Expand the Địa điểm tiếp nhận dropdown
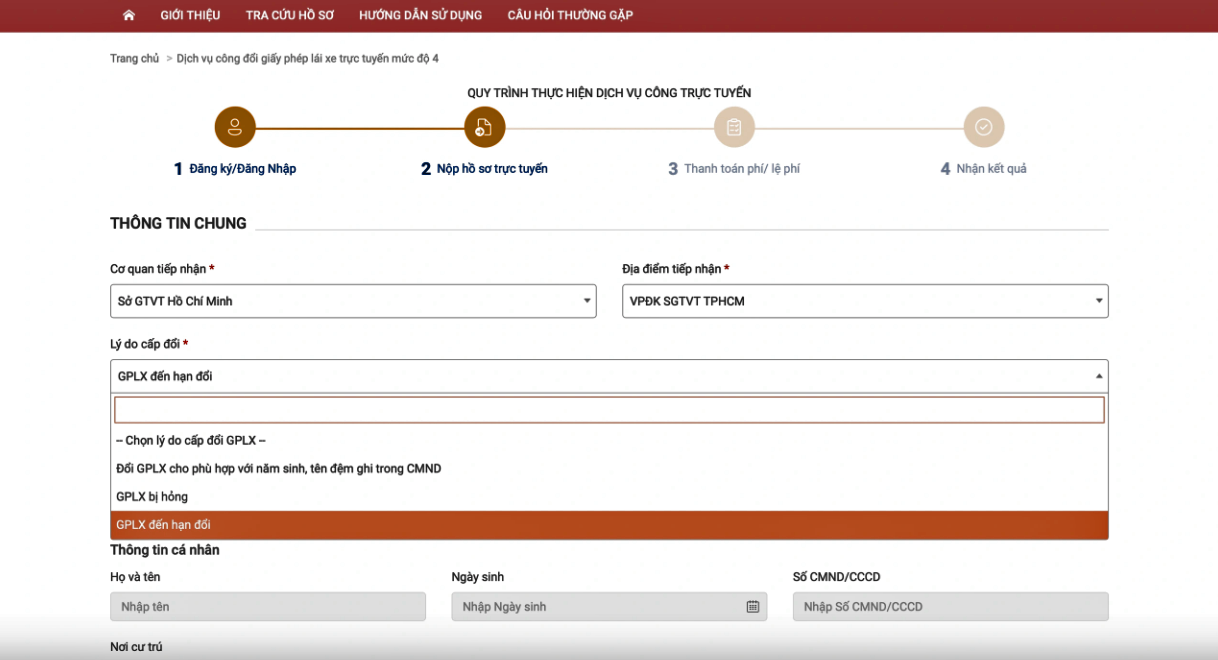The width and height of the screenshot is (1218, 660). (x=865, y=301)
